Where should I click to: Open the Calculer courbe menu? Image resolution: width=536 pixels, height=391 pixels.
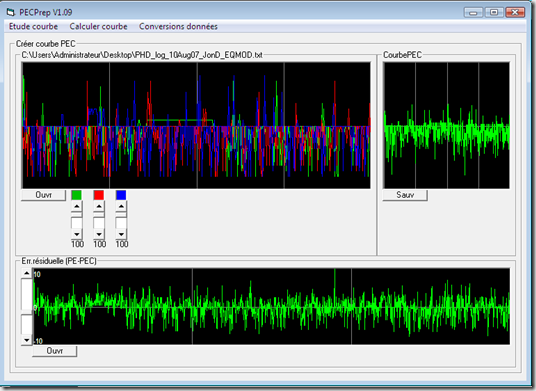98,27
